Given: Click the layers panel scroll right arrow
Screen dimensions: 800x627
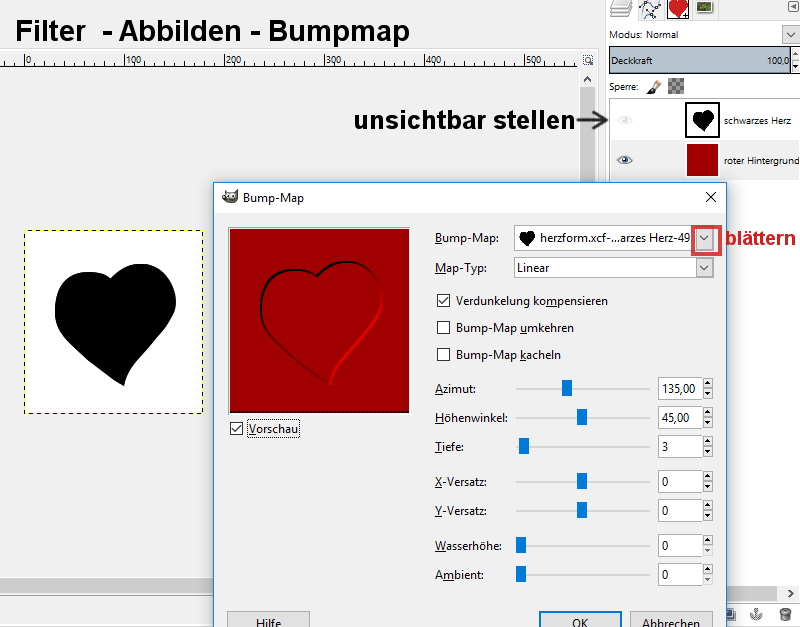Looking at the screenshot, I should 791,593.
